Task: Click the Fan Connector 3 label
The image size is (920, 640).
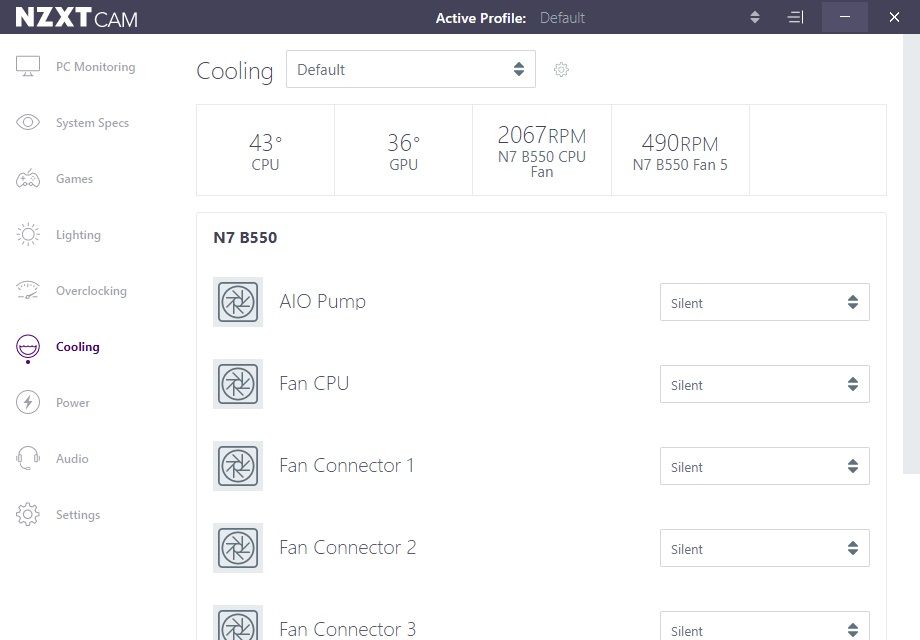Action: (x=347, y=629)
